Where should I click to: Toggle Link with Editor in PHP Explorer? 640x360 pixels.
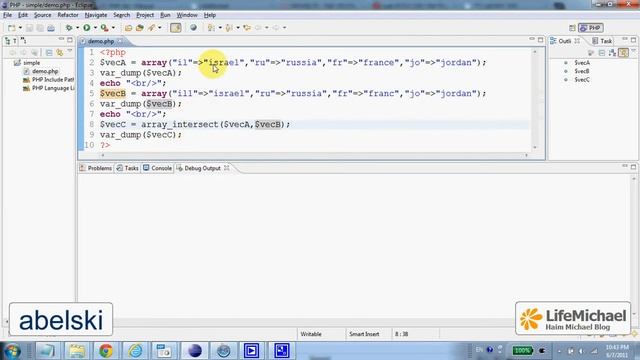pos(60,53)
